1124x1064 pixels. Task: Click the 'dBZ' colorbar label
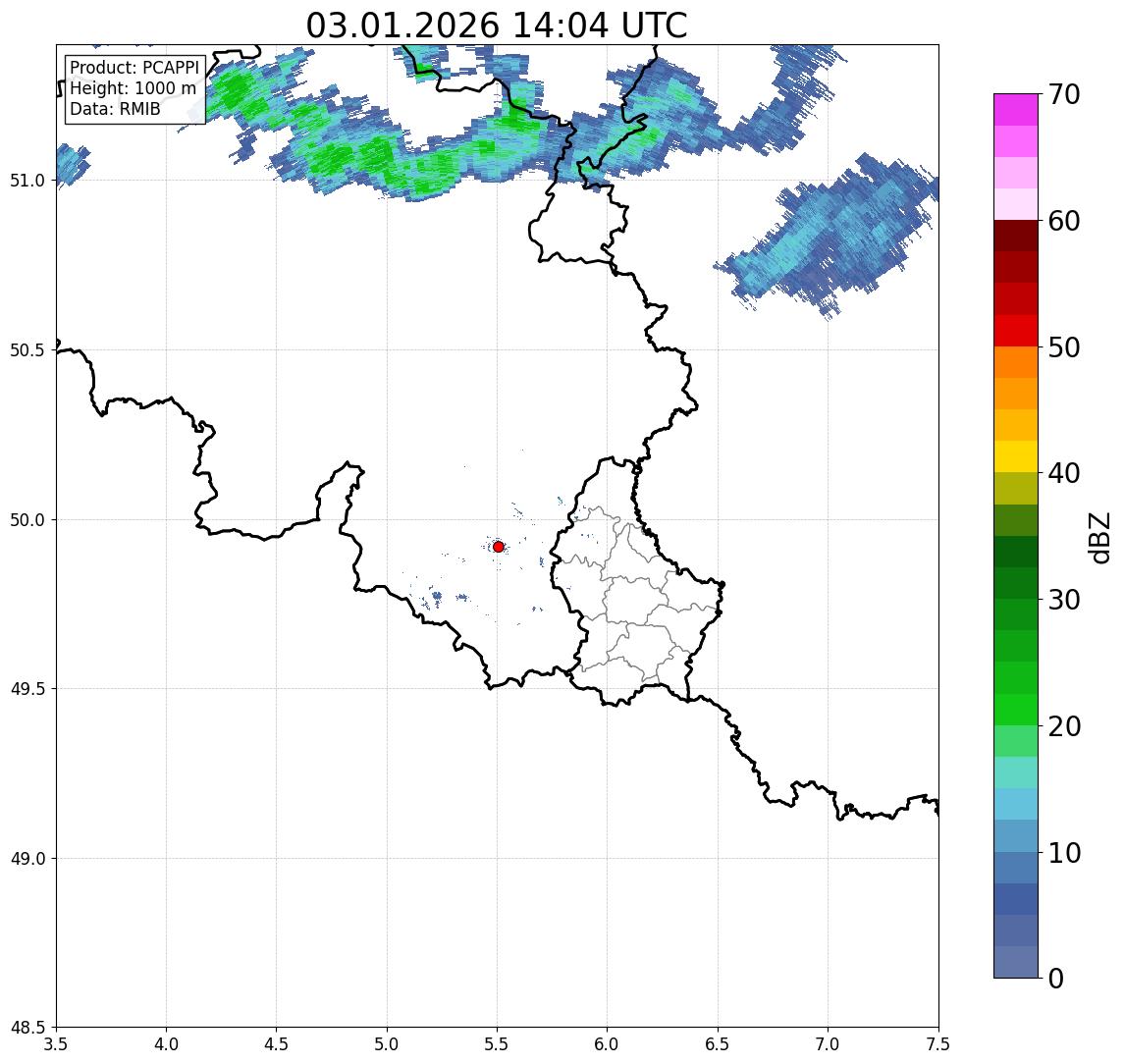point(1099,539)
